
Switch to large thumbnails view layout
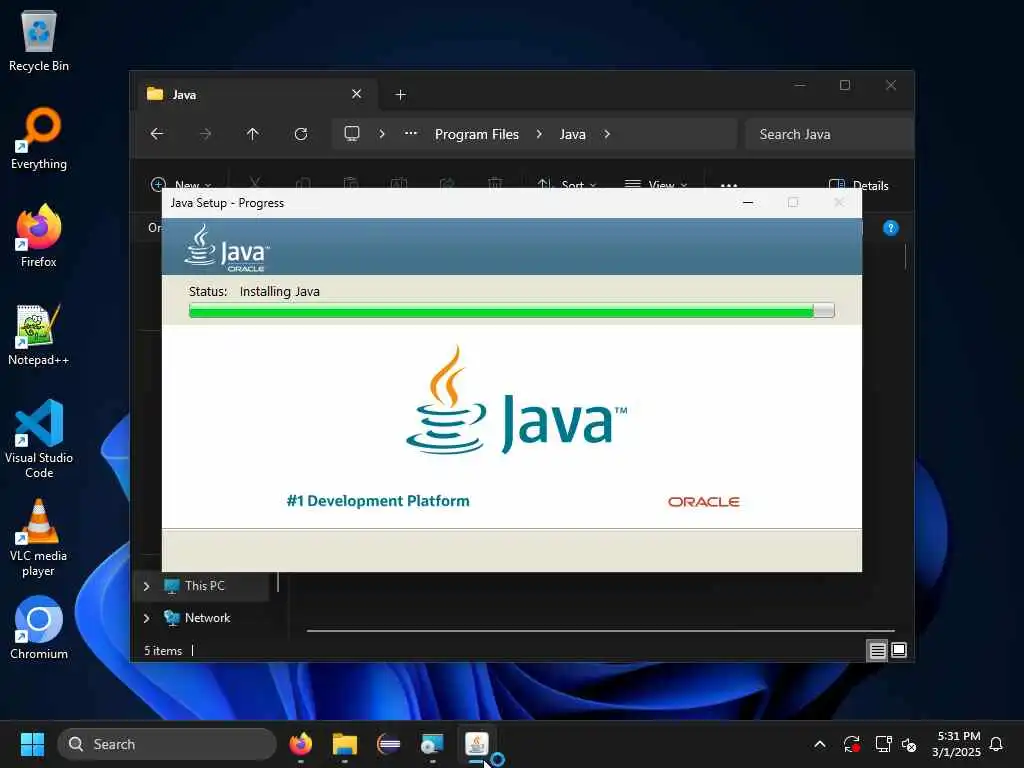[899, 650]
